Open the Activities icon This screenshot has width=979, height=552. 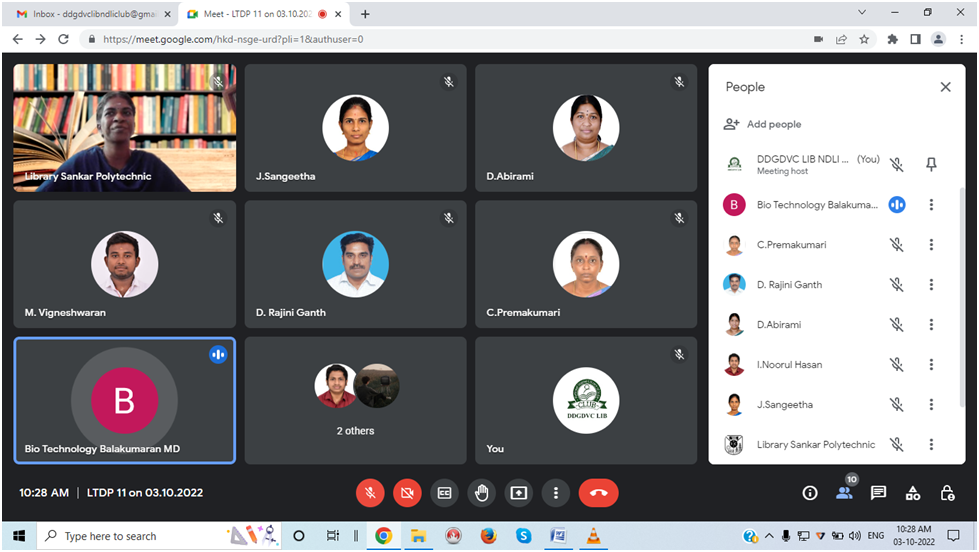(913, 493)
